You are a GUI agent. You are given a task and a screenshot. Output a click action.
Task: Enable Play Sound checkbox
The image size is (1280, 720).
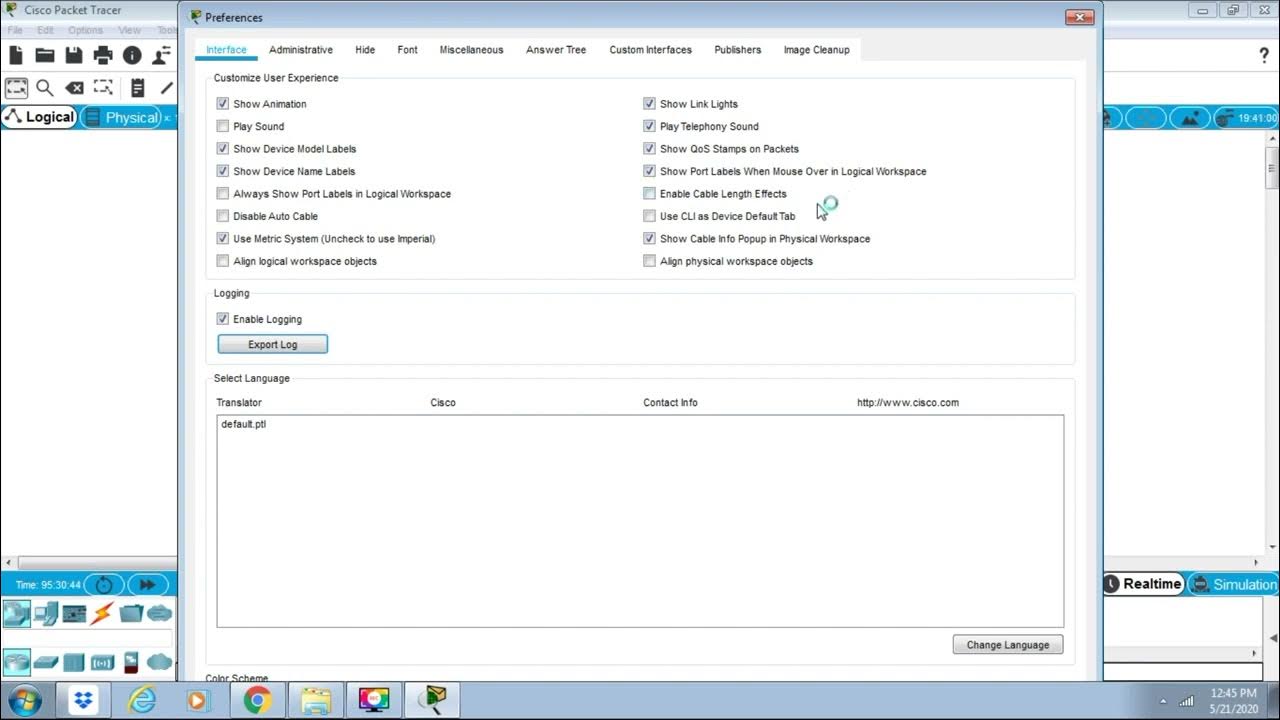point(223,126)
